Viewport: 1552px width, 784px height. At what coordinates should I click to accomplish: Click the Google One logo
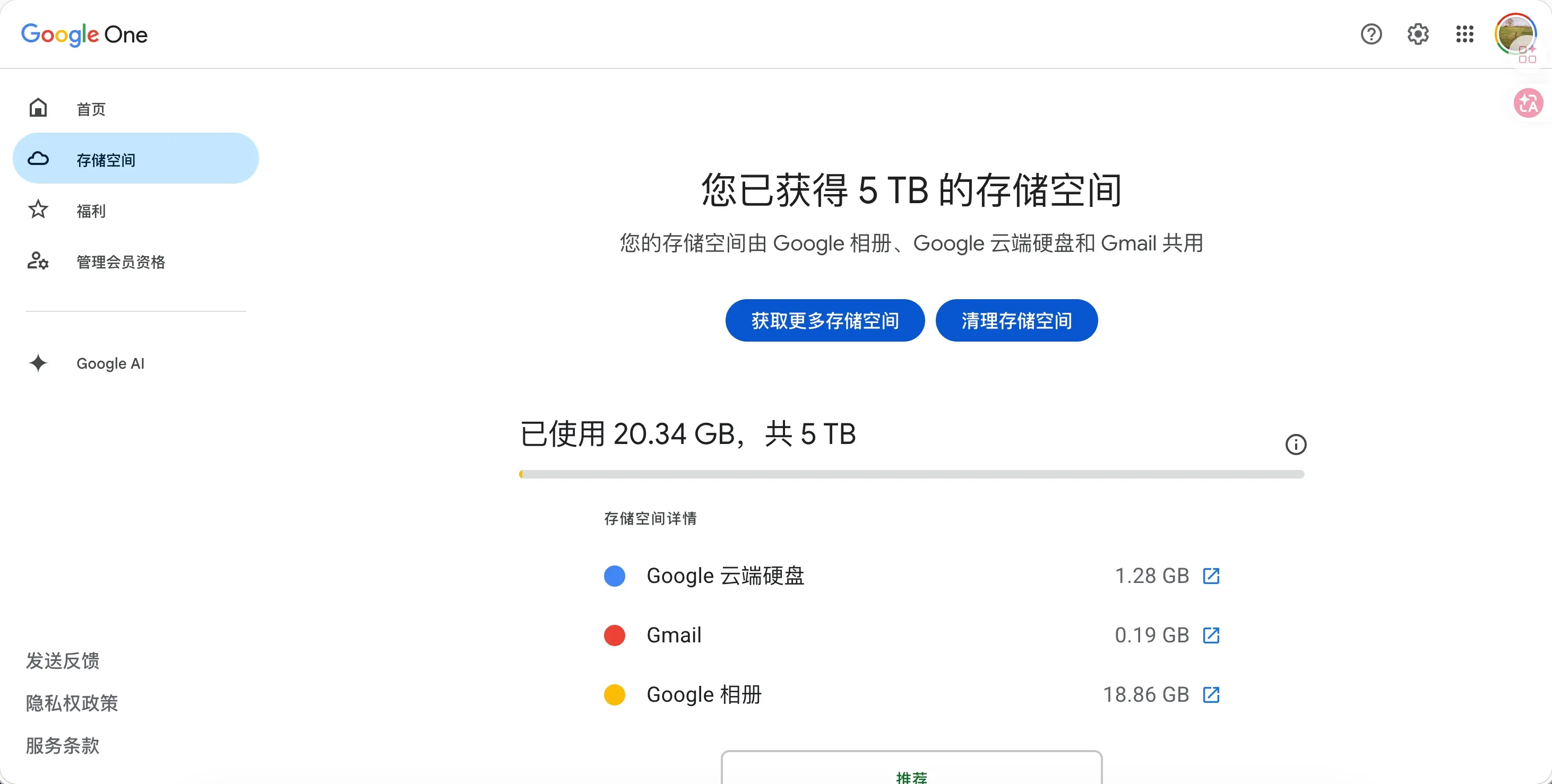[84, 34]
